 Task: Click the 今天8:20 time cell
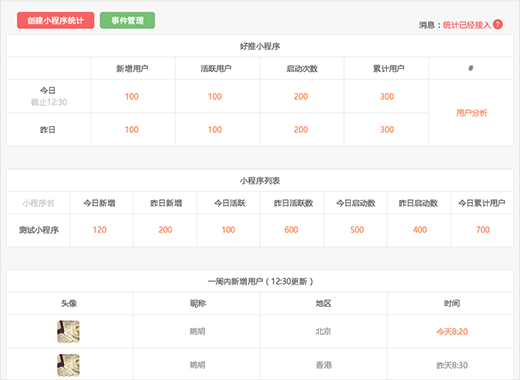tap(452, 332)
